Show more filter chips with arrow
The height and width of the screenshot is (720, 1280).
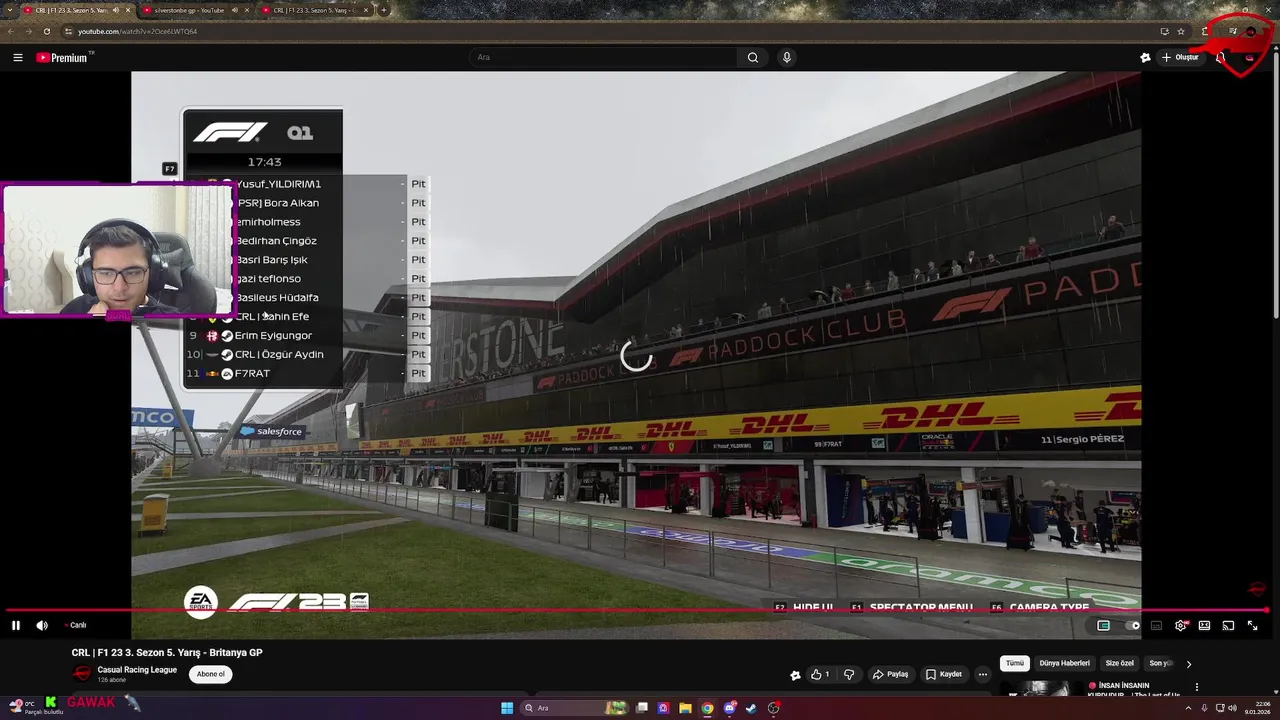tap(1189, 663)
